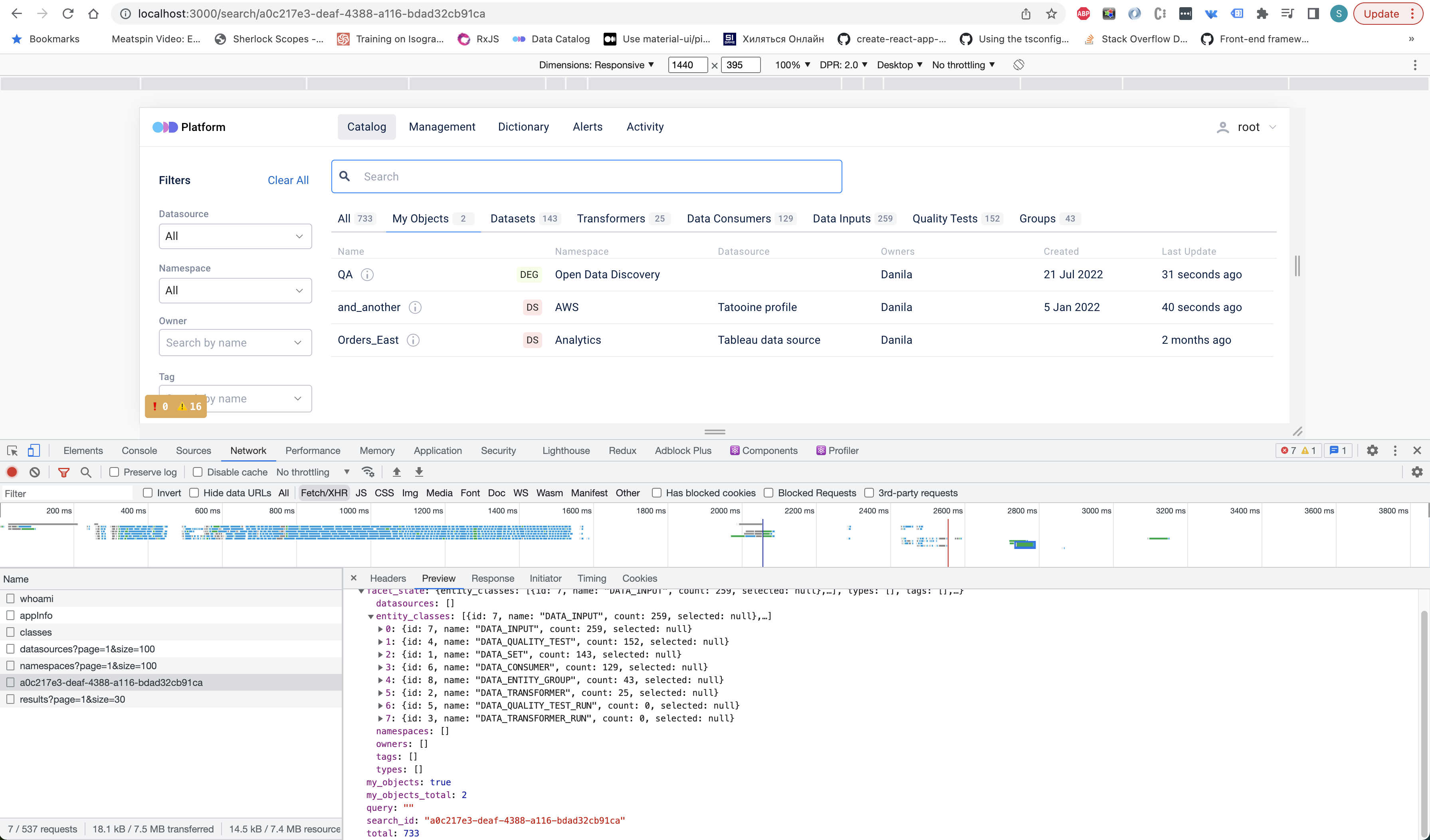
Task: Open DevTools settings gear
Action: tap(1372, 450)
